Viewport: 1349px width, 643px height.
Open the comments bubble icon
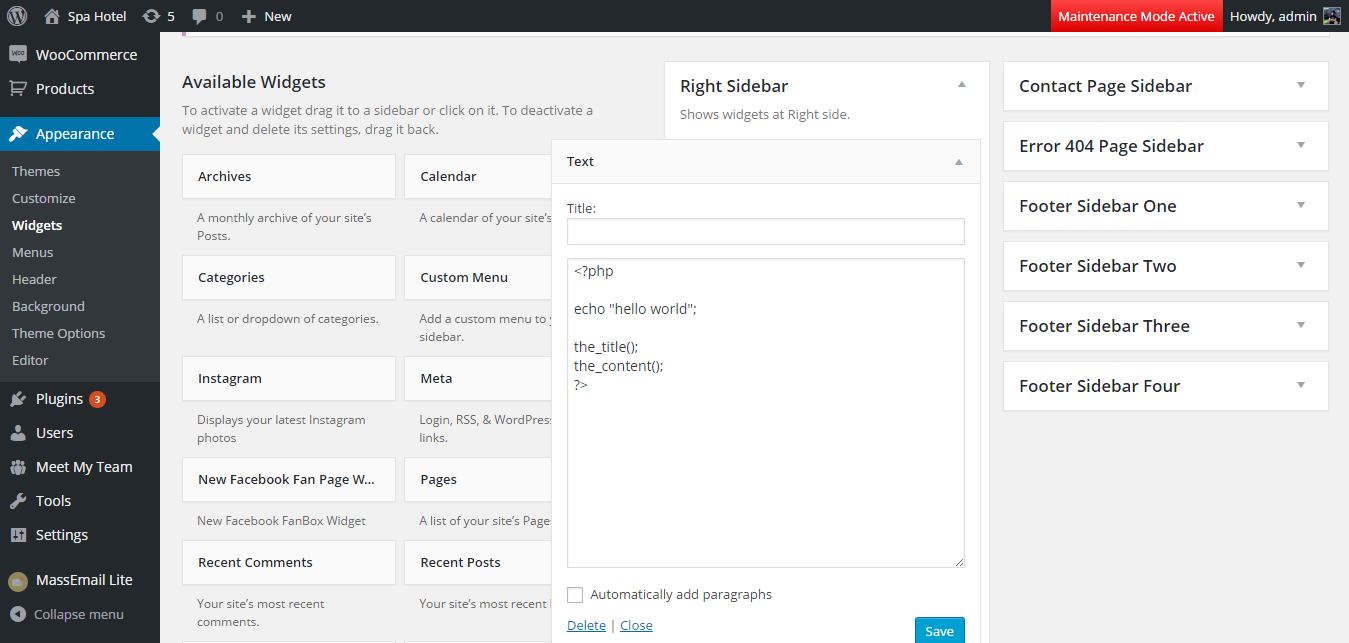(200, 16)
